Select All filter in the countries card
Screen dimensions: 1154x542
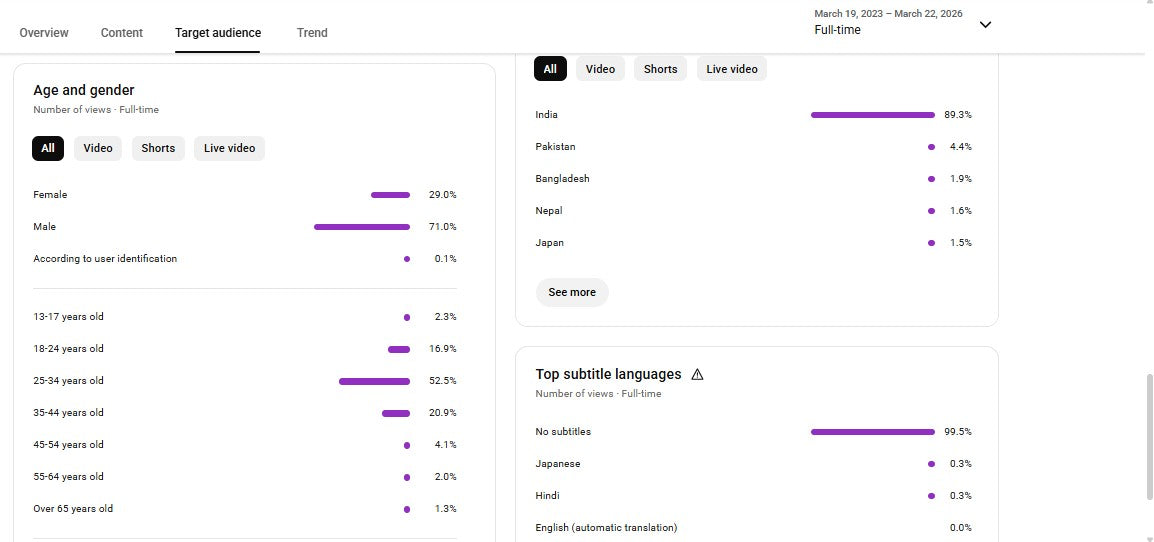pos(550,69)
